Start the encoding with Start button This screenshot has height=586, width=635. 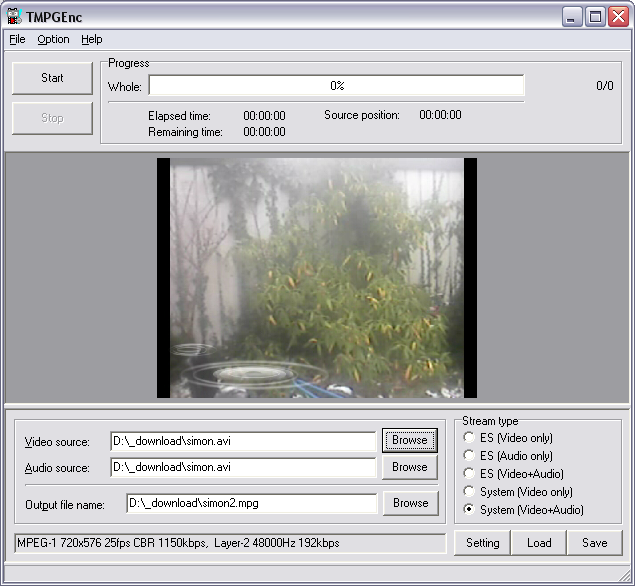52,78
